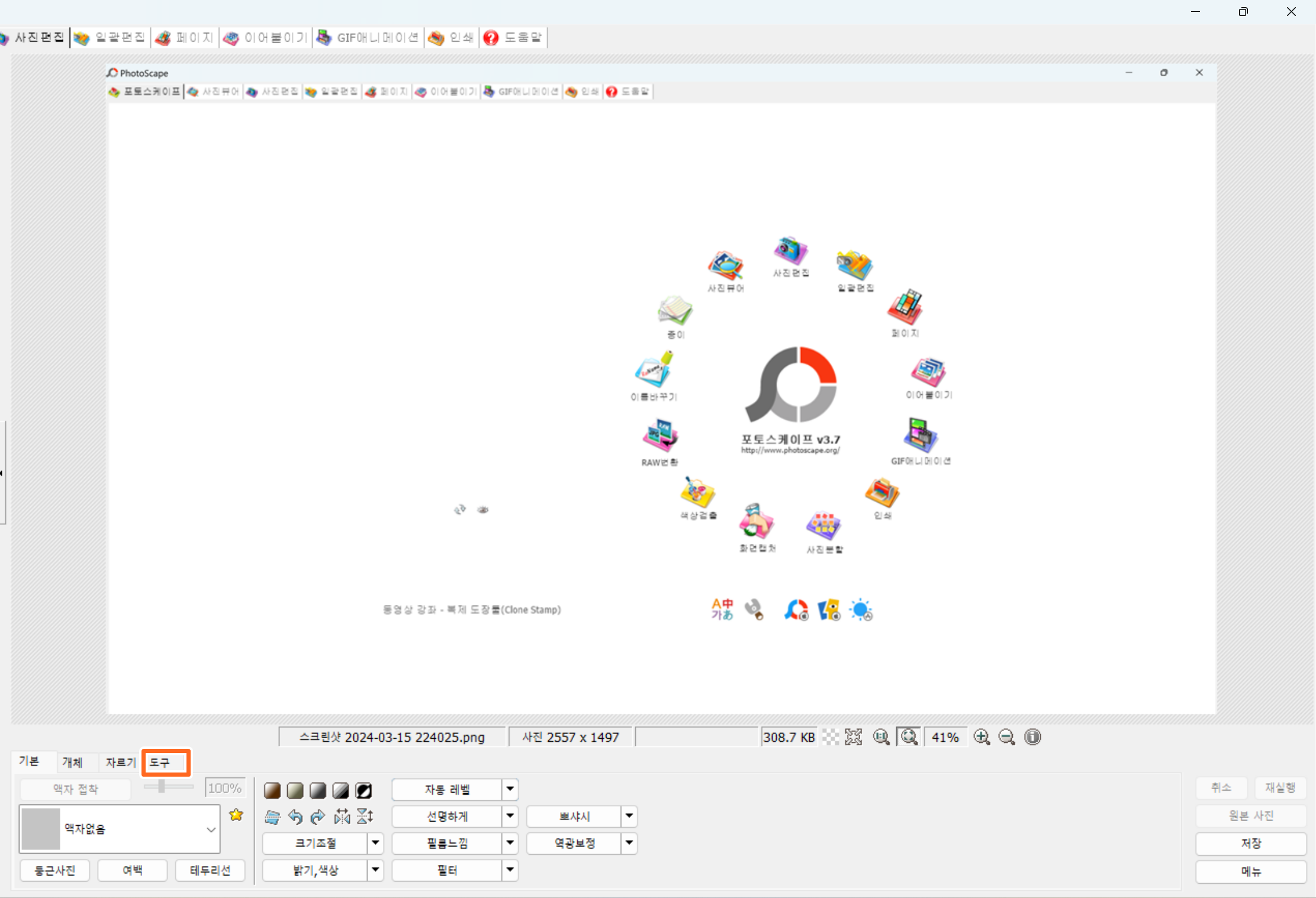
Task: Expand the 자동 레벨 dropdown arrow
Action: [510, 789]
